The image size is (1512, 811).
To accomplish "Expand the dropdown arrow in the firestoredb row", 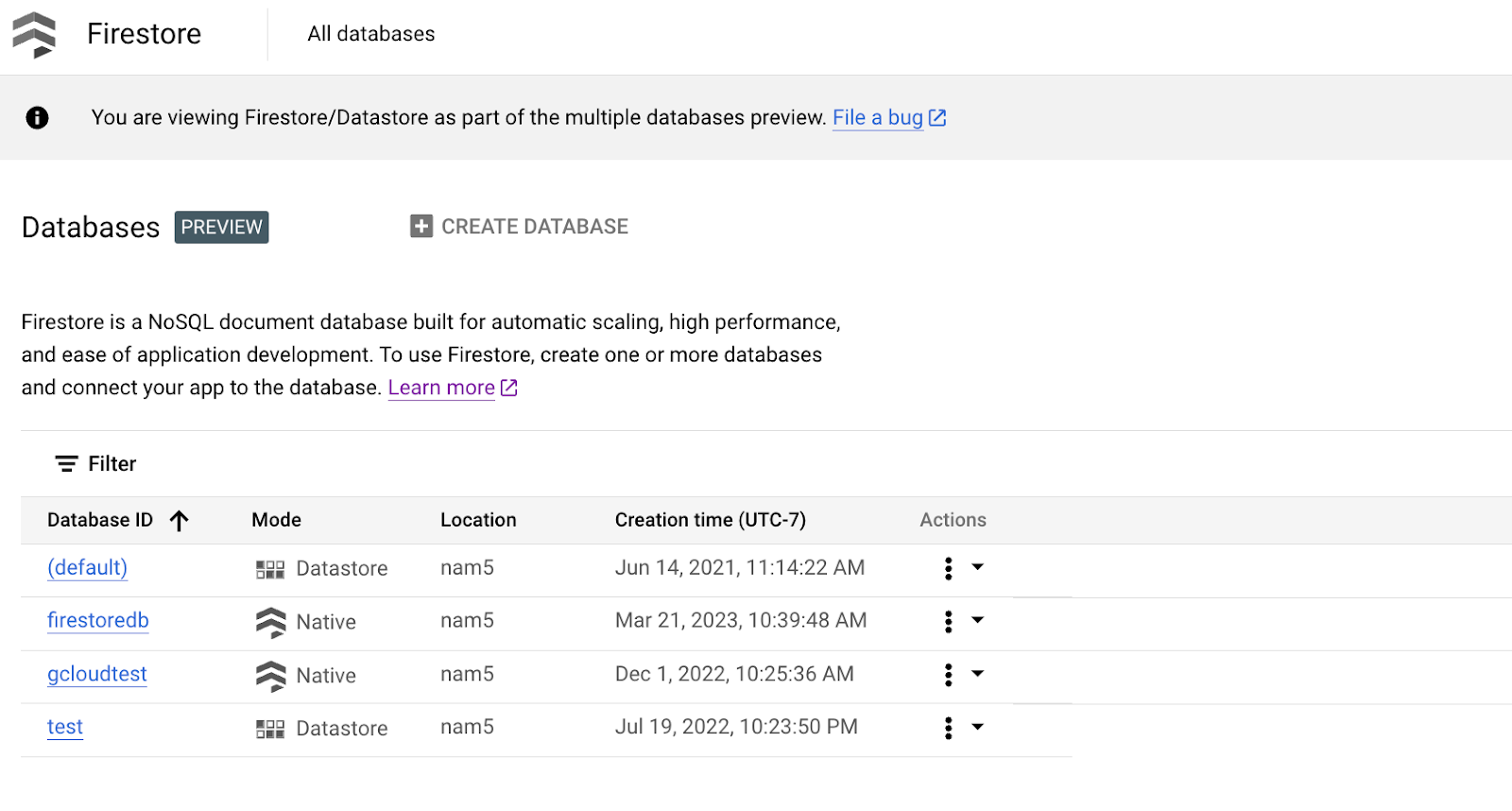I will click(x=978, y=620).
